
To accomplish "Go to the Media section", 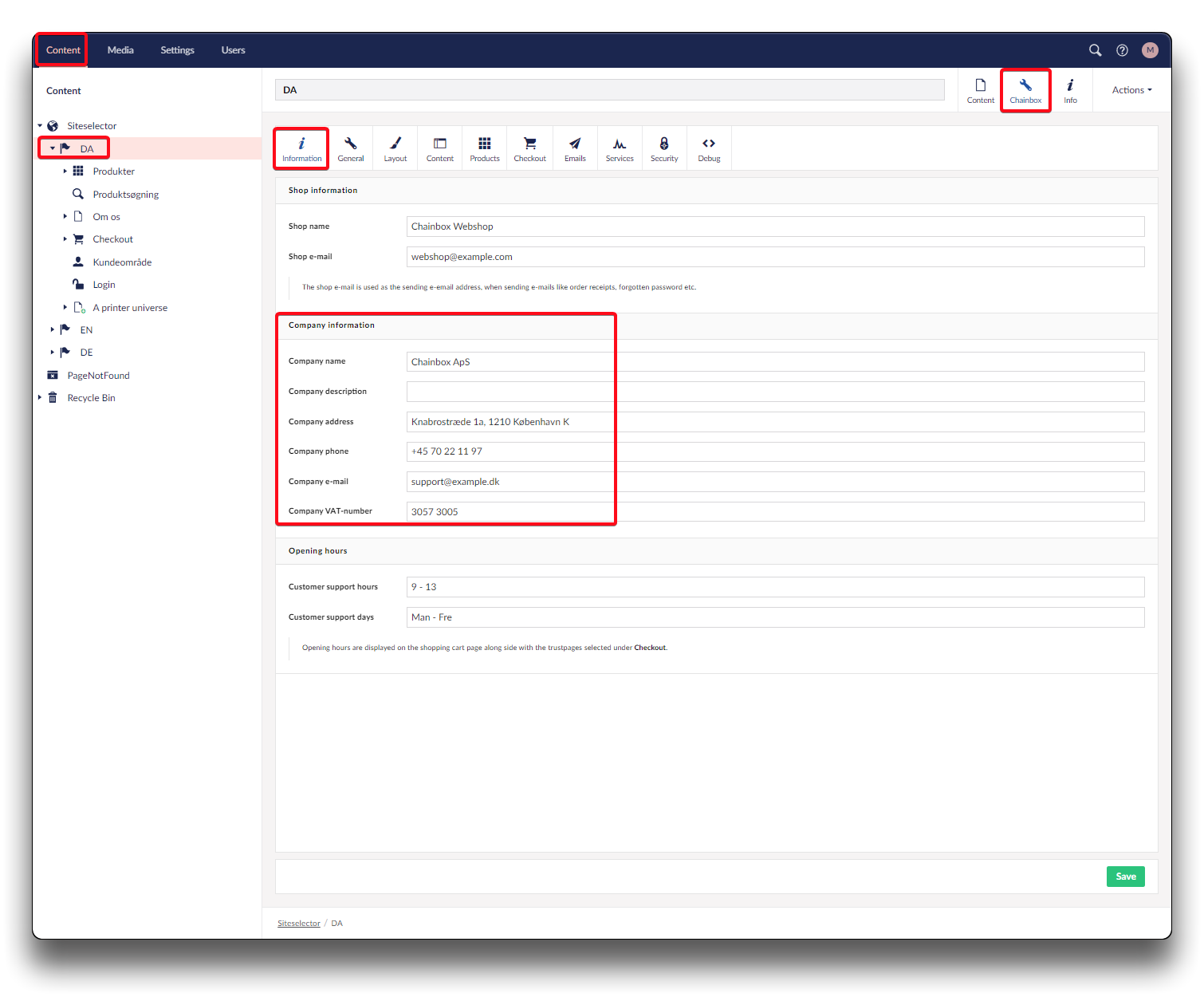I will 120,50.
